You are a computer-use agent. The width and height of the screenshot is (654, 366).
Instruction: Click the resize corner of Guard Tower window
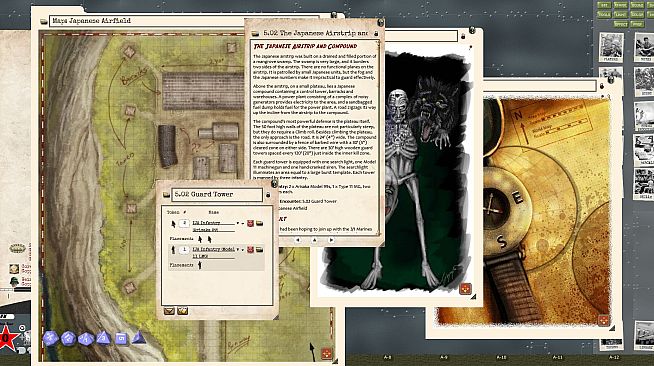(x=276, y=317)
